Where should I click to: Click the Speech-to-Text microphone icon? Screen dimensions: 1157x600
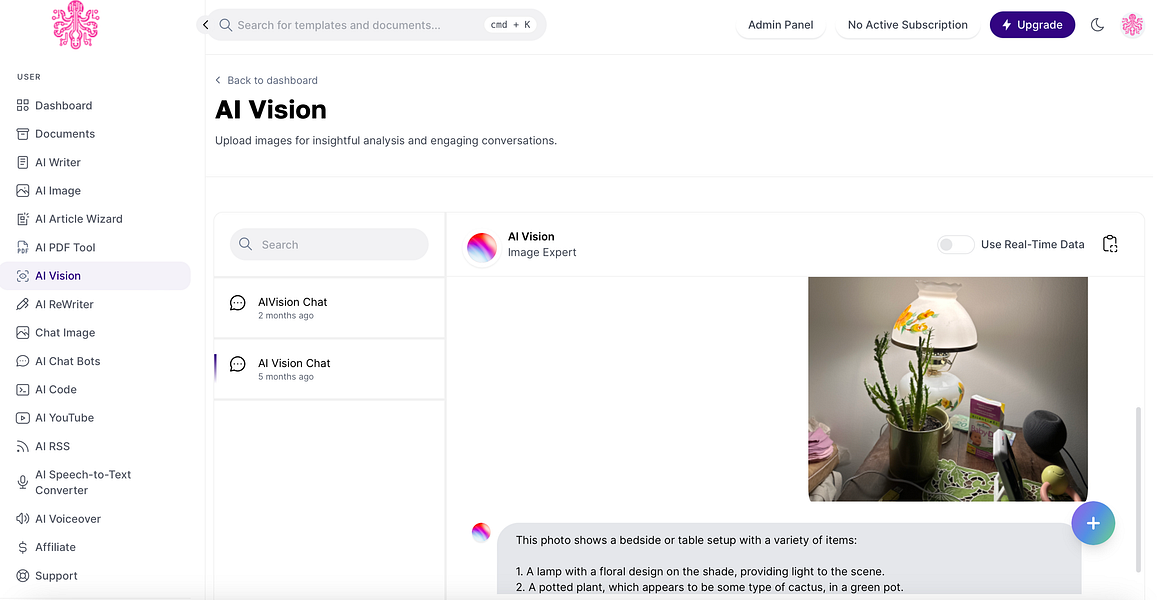(x=23, y=483)
